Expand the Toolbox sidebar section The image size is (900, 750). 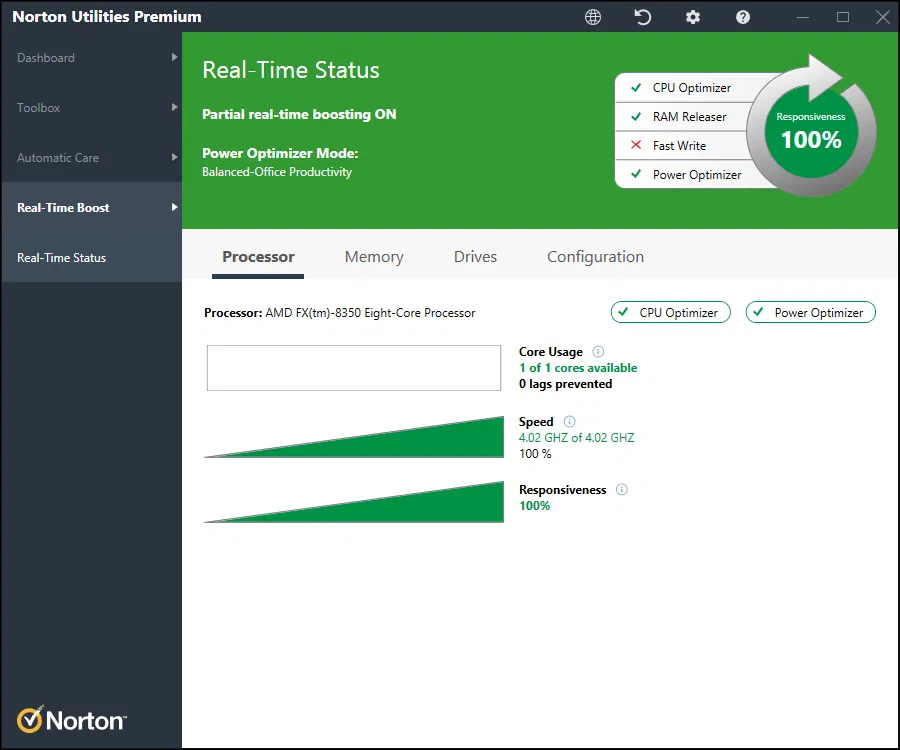tap(90, 108)
